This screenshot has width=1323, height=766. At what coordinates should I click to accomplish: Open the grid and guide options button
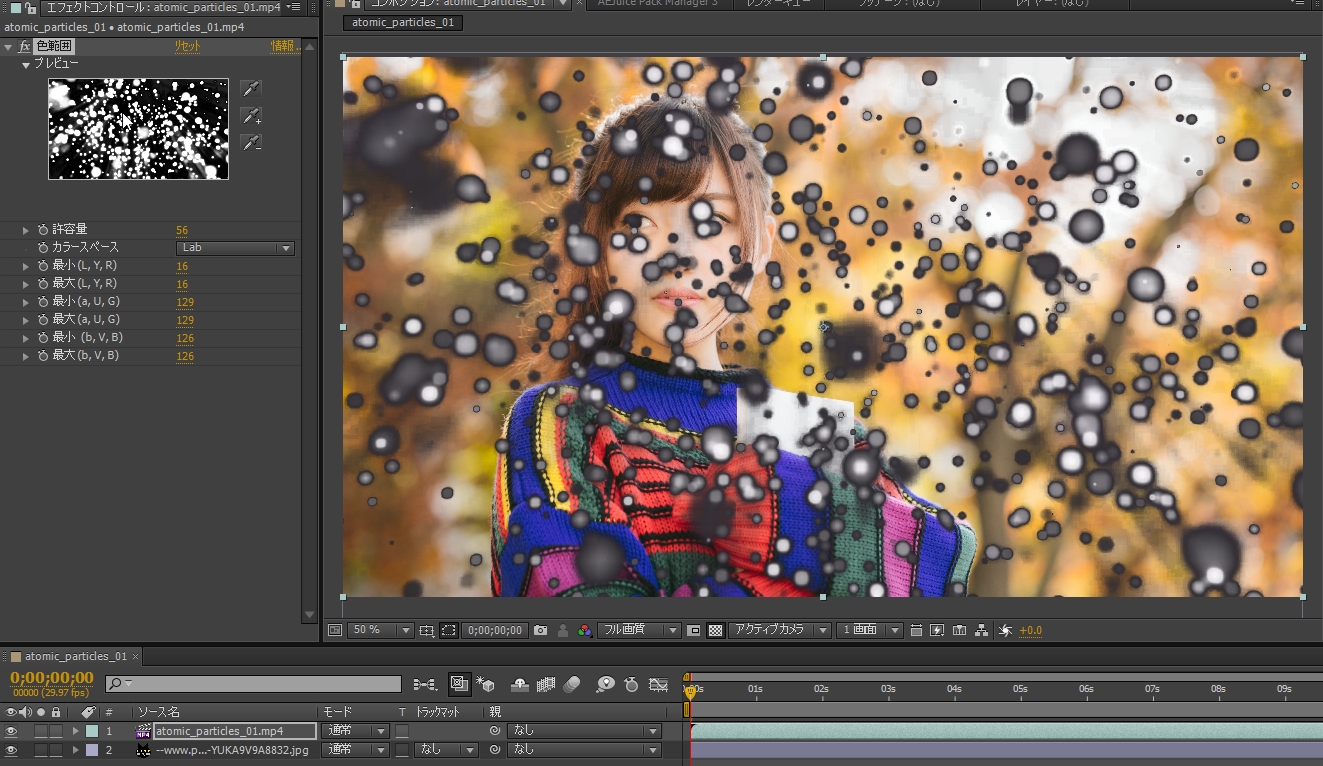click(427, 630)
